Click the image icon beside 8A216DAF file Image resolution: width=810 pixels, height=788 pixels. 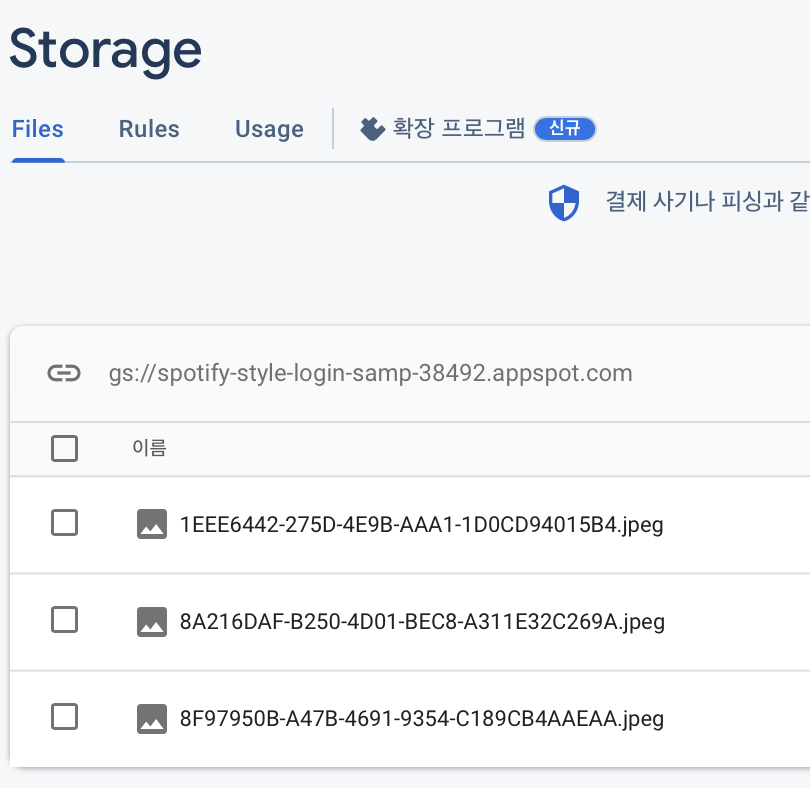pos(151,621)
